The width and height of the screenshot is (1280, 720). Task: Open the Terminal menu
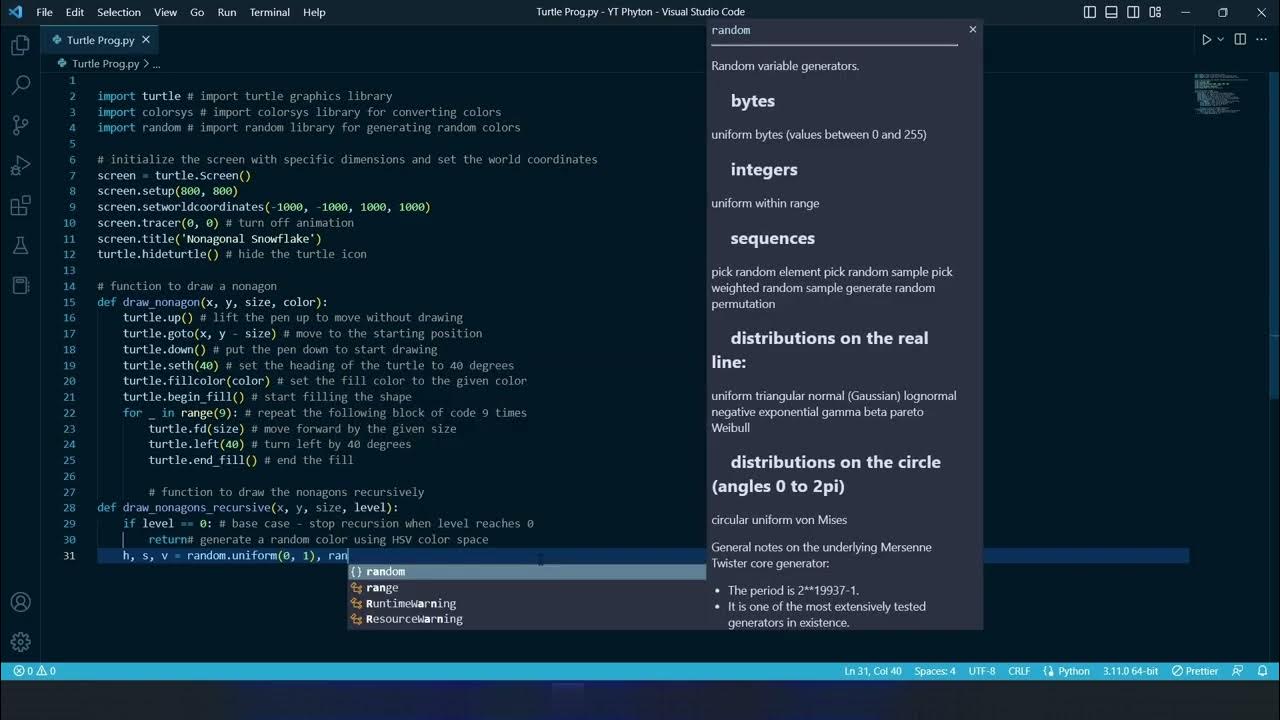(270, 12)
